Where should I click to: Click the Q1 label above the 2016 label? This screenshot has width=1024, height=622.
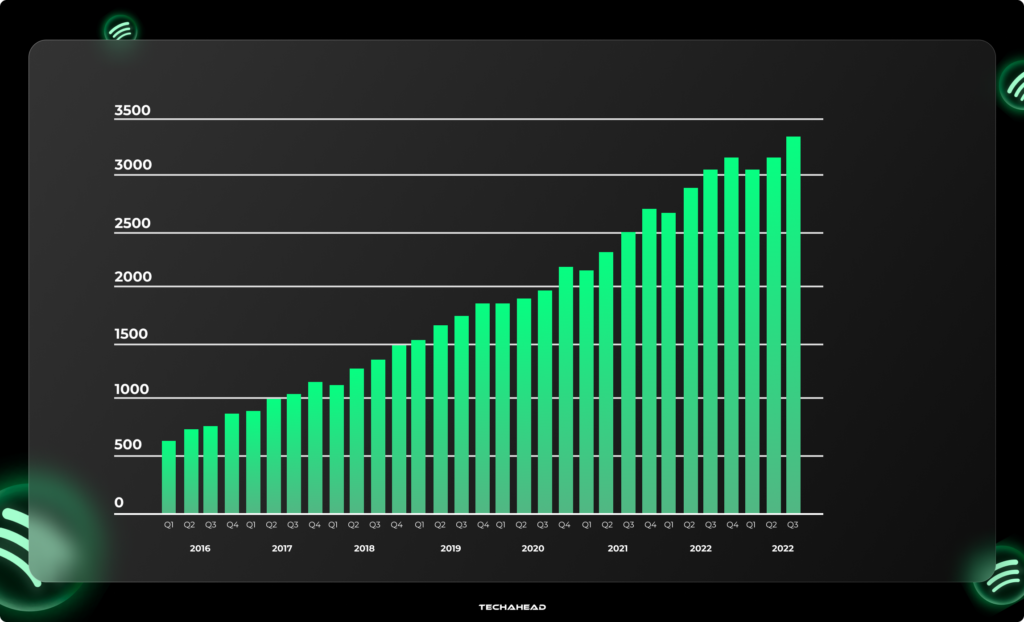pos(168,525)
